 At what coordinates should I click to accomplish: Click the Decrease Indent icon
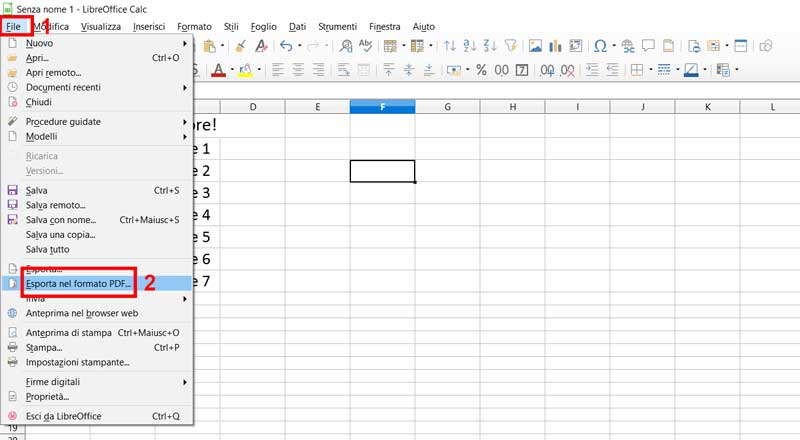(612, 70)
